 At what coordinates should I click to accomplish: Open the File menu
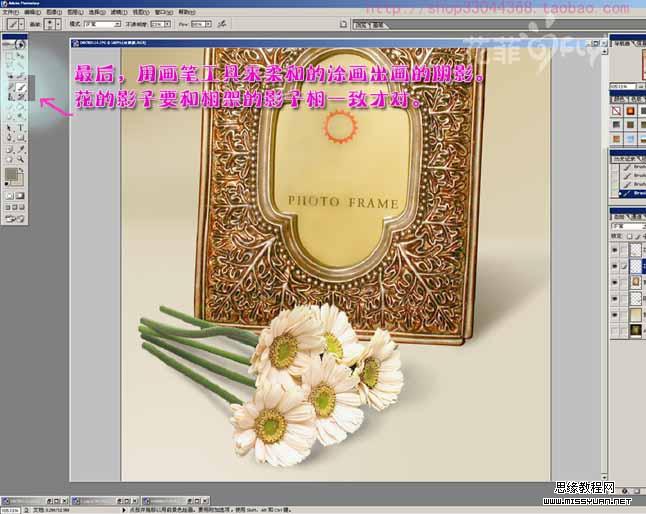coord(10,12)
